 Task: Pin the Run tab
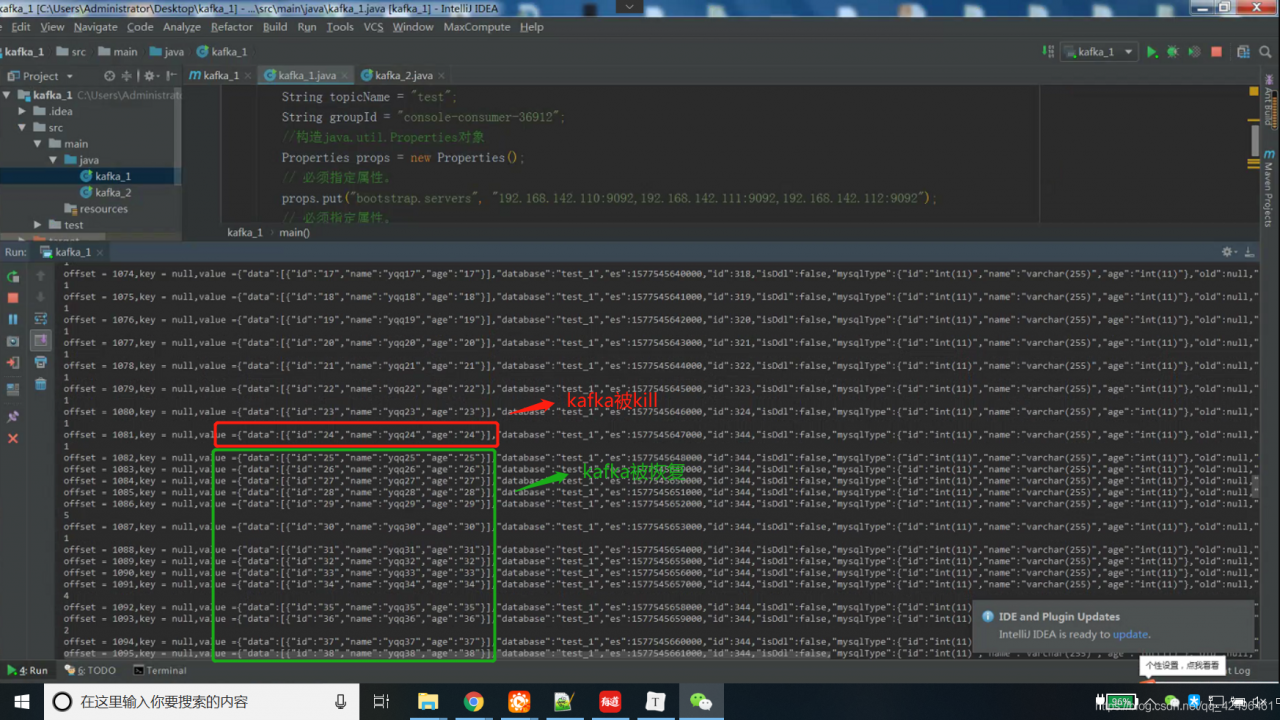[x=13, y=416]
